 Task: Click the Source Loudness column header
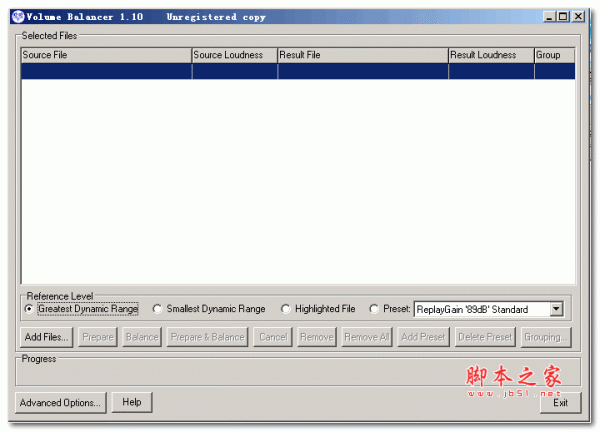[235, 55]
